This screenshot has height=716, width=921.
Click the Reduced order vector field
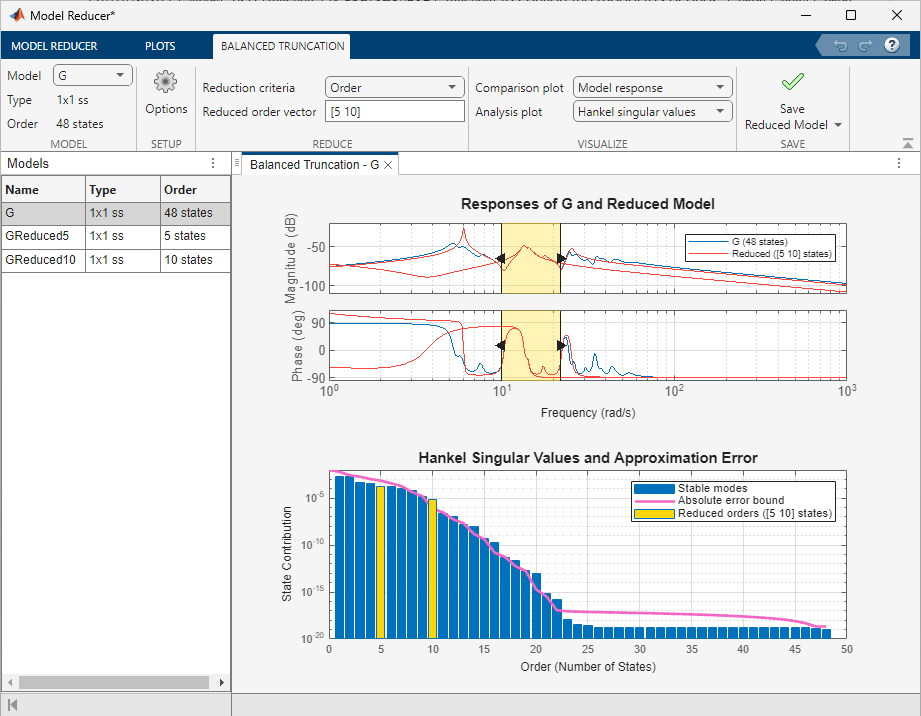click(395, 112)
